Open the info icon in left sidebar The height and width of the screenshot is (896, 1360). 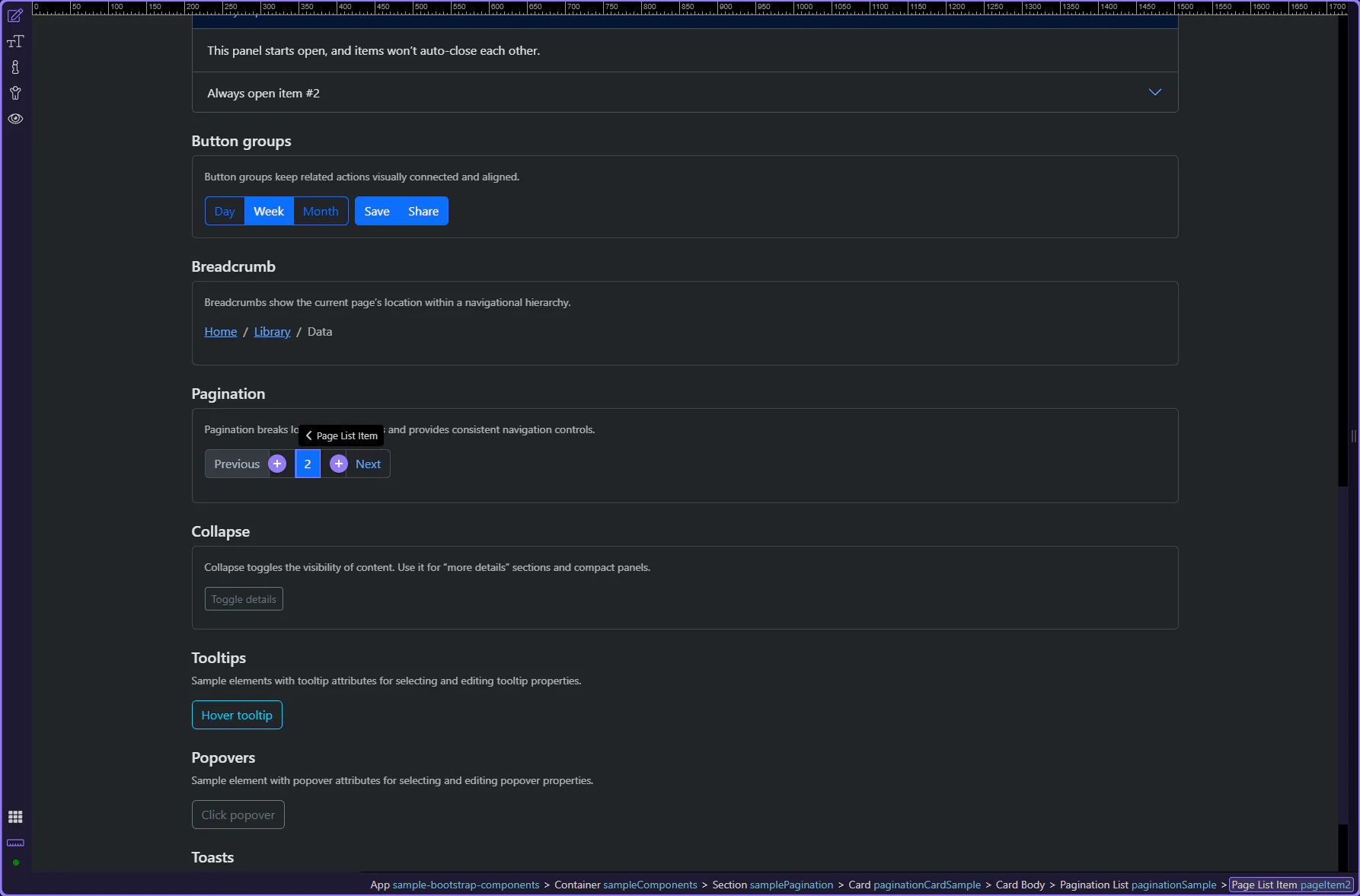tap(15, 68)
